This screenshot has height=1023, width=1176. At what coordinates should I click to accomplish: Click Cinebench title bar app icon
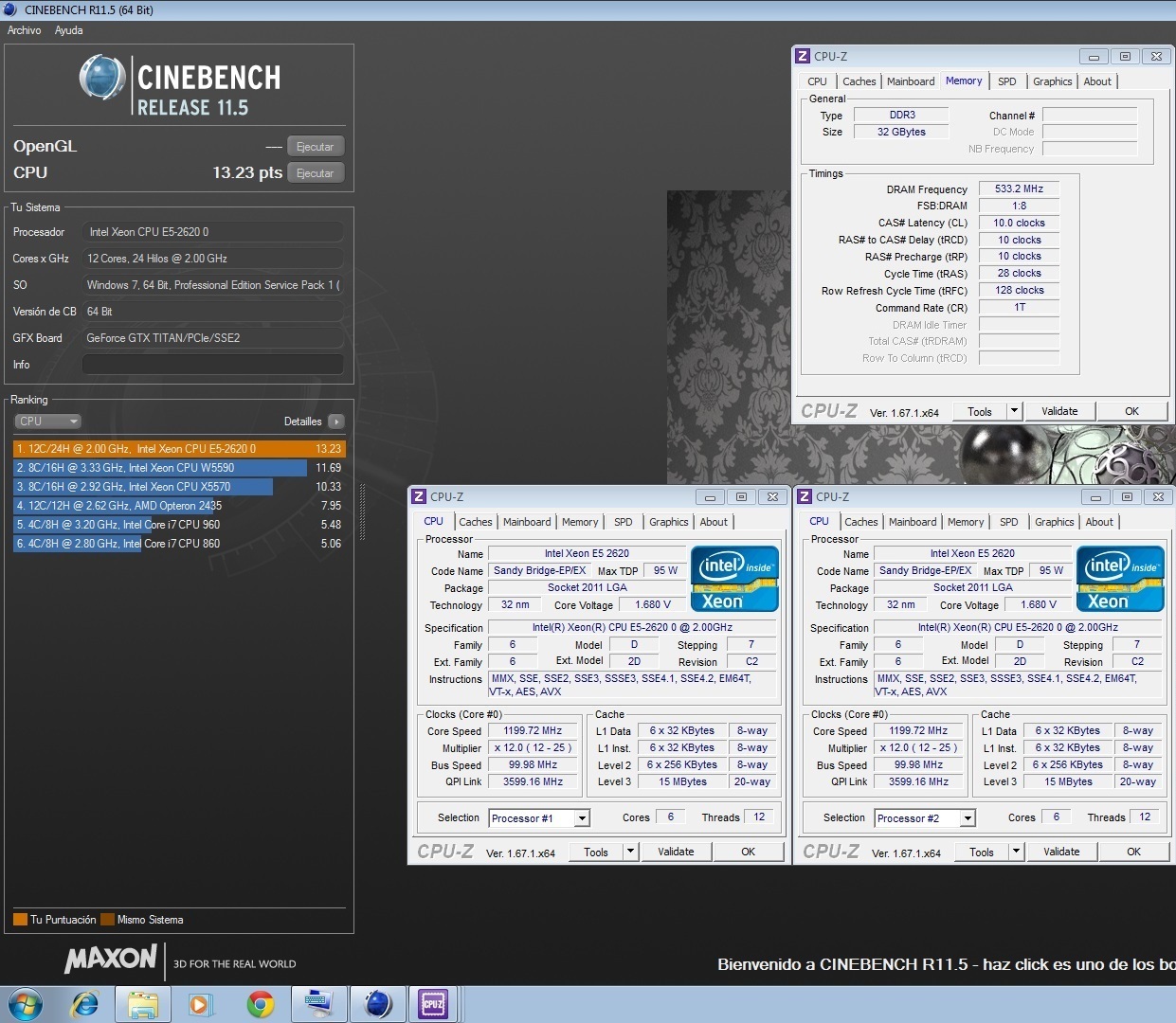click(10, 9)
